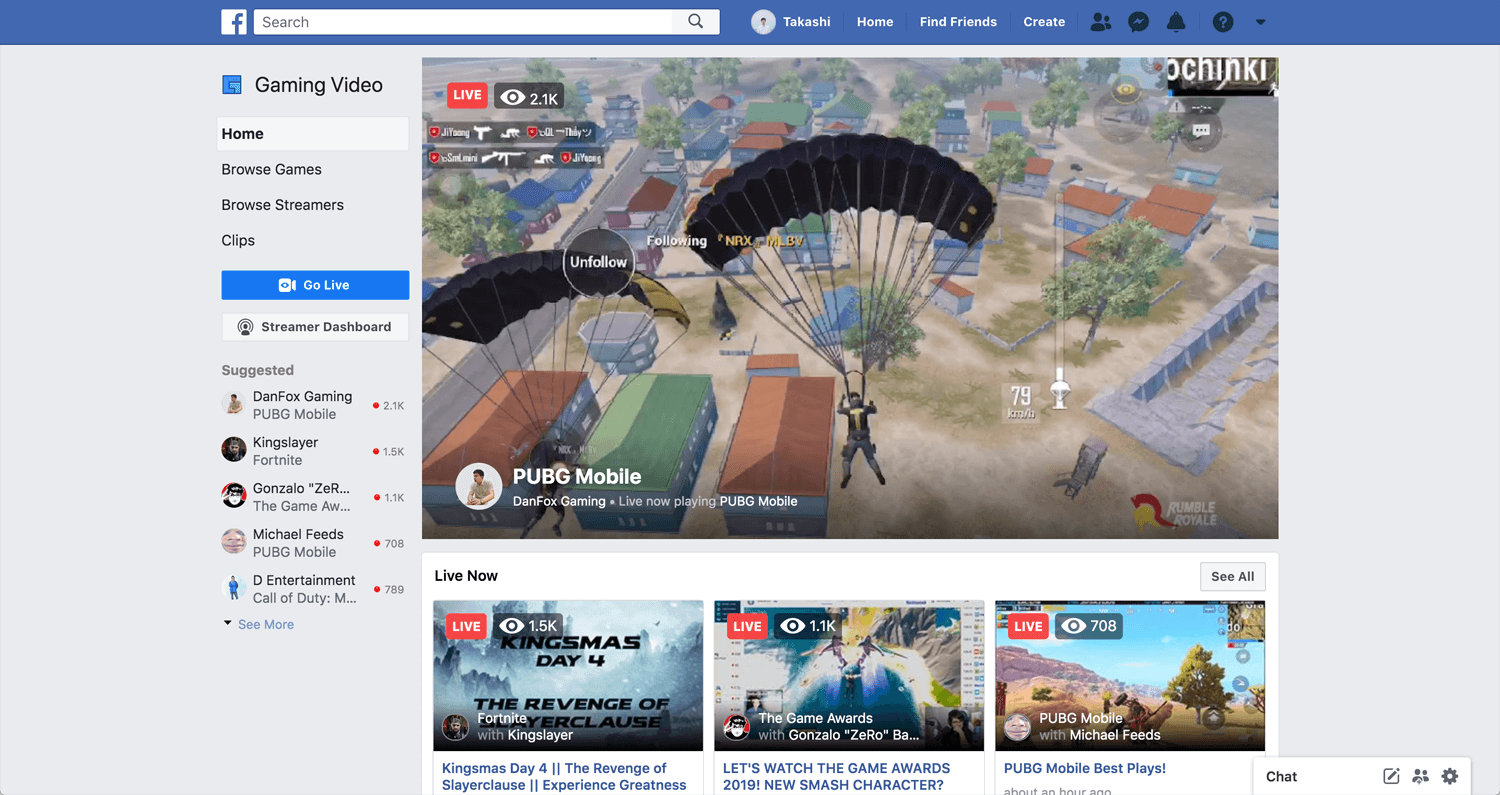Open PUBG Mobile Best Plays! link
This screenshot has width=1500, height=795.
tap(1085, 768)
